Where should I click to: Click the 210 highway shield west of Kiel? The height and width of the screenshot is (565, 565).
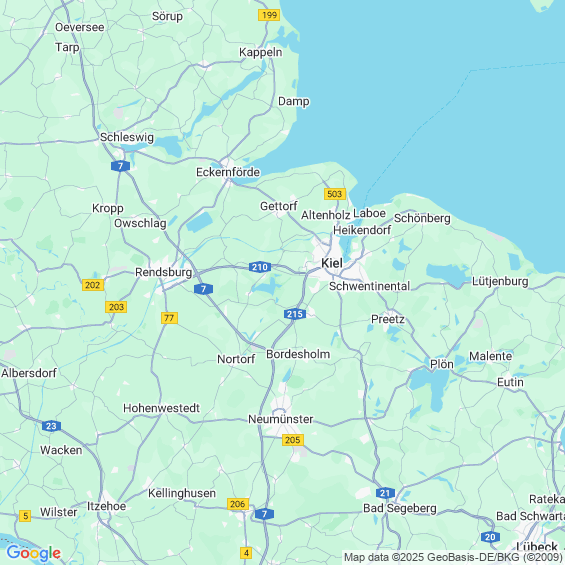click(260, 267)
